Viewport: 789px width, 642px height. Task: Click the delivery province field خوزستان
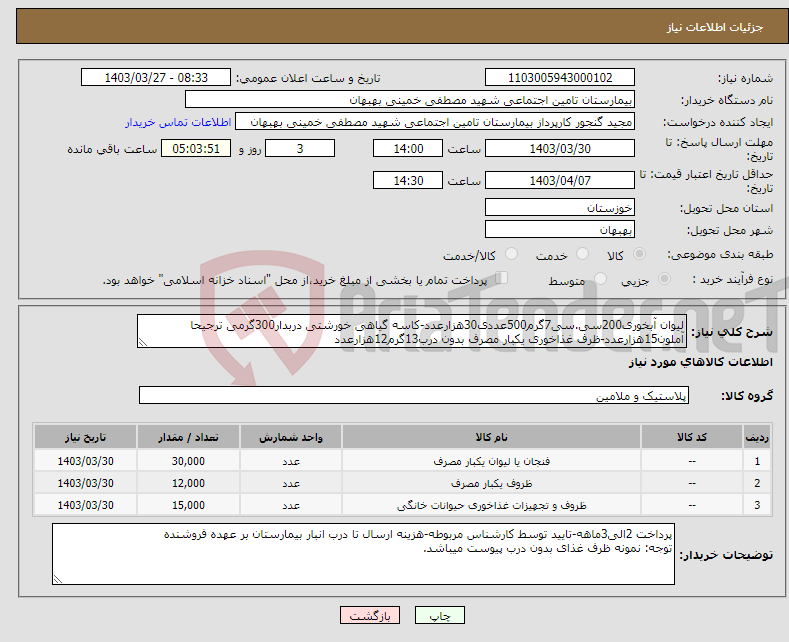tap(560, 207)
